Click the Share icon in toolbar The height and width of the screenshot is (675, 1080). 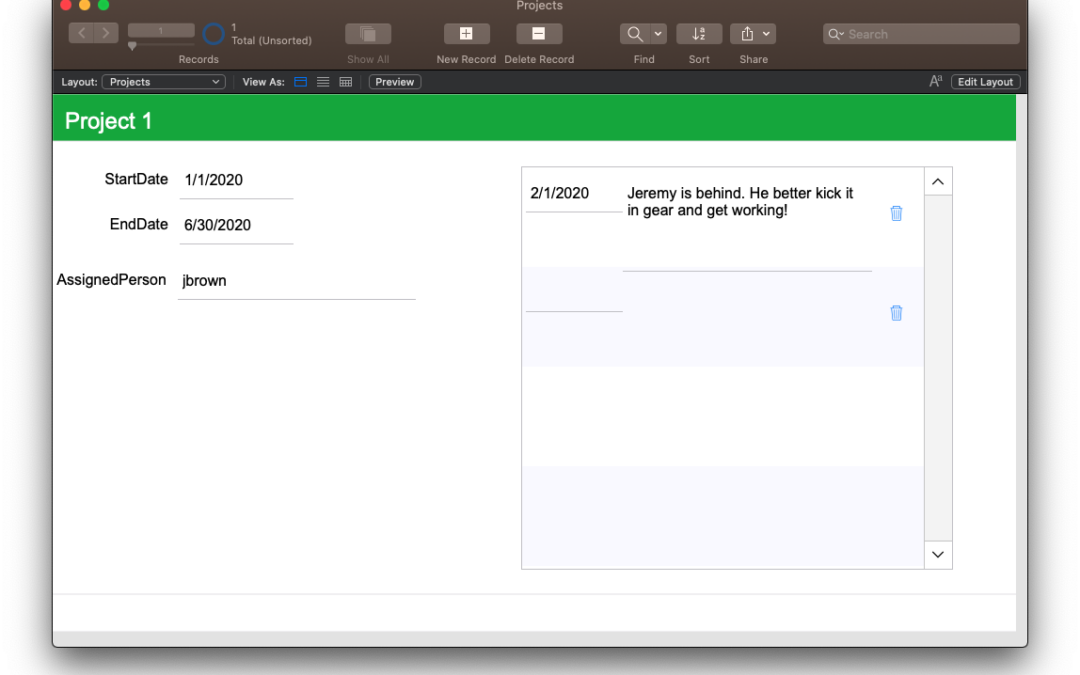coord(746,34)
